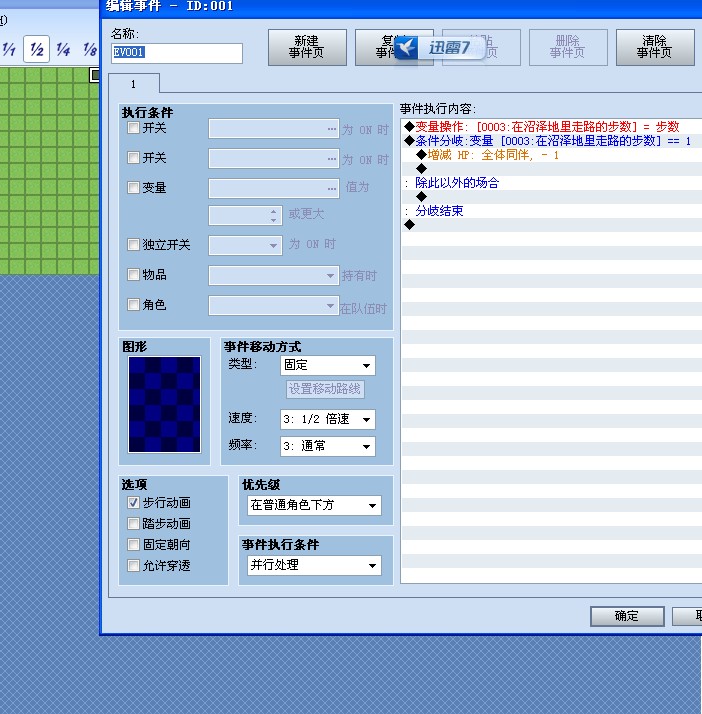Select the 除此以外的场合 line
Image resolution: width=702 pixels, height=714 pixels.
(x=552, y=183)
